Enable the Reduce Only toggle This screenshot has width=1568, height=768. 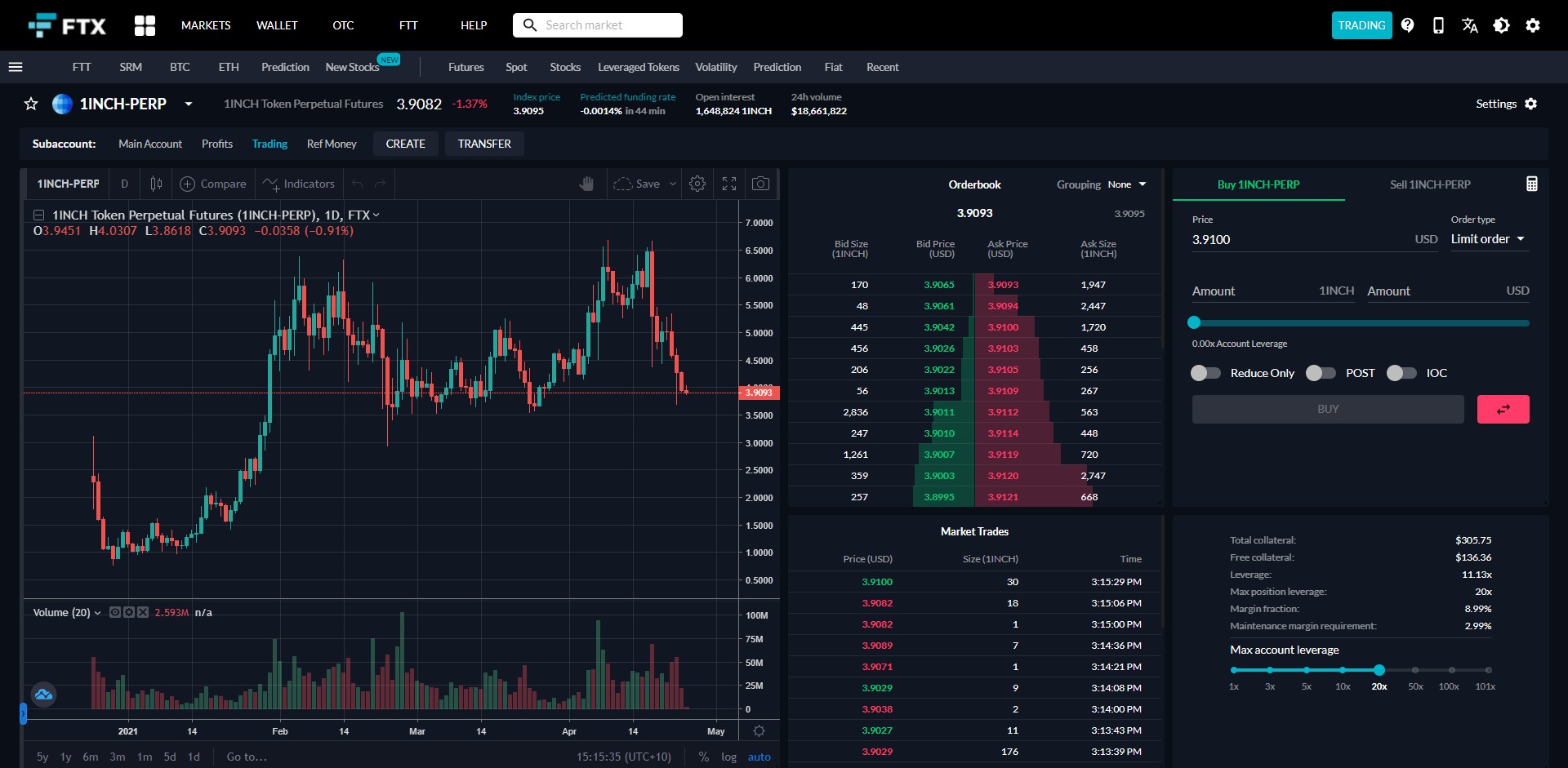tap(1205, 373)
